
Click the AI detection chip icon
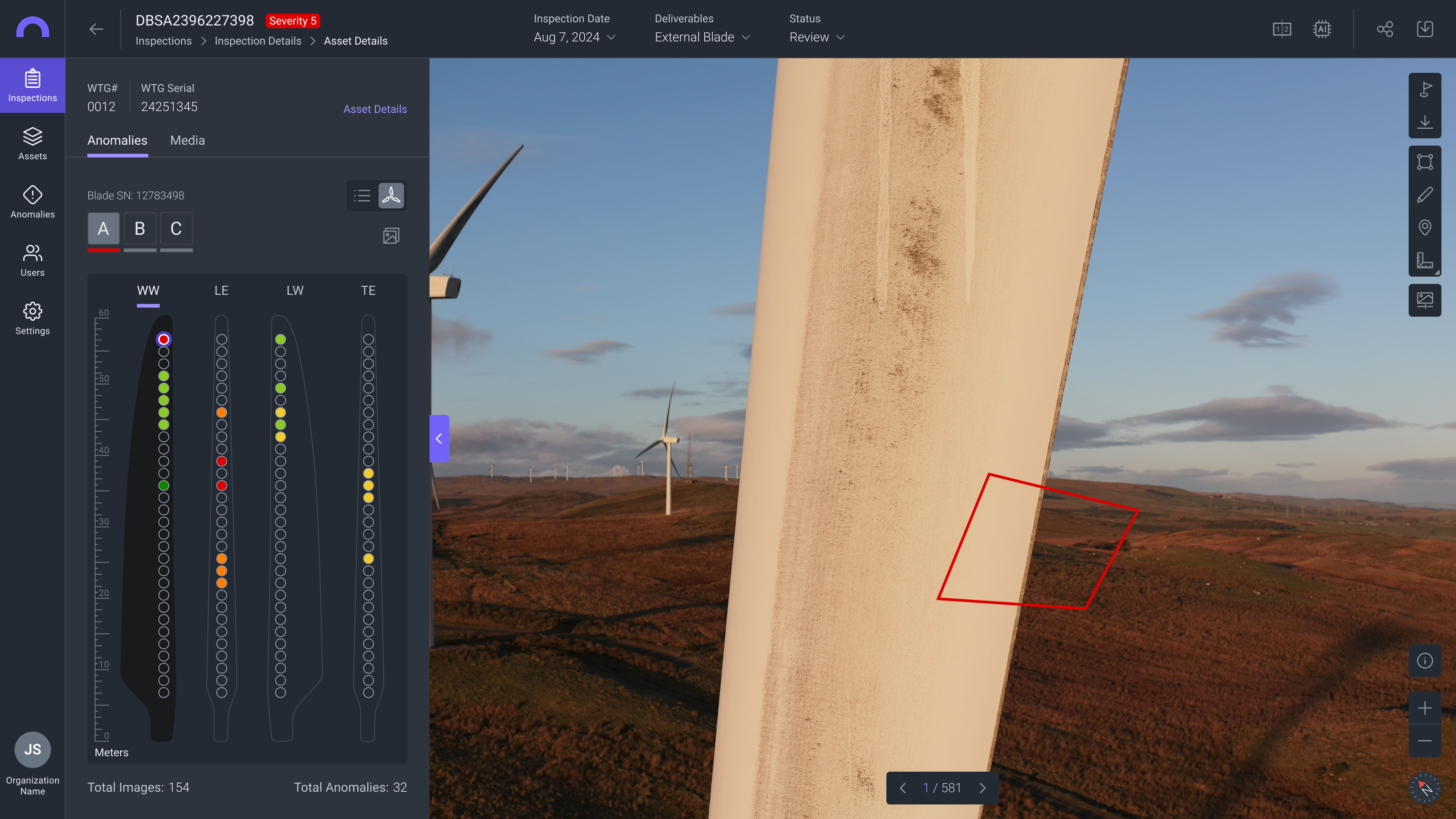(1321, 29)
